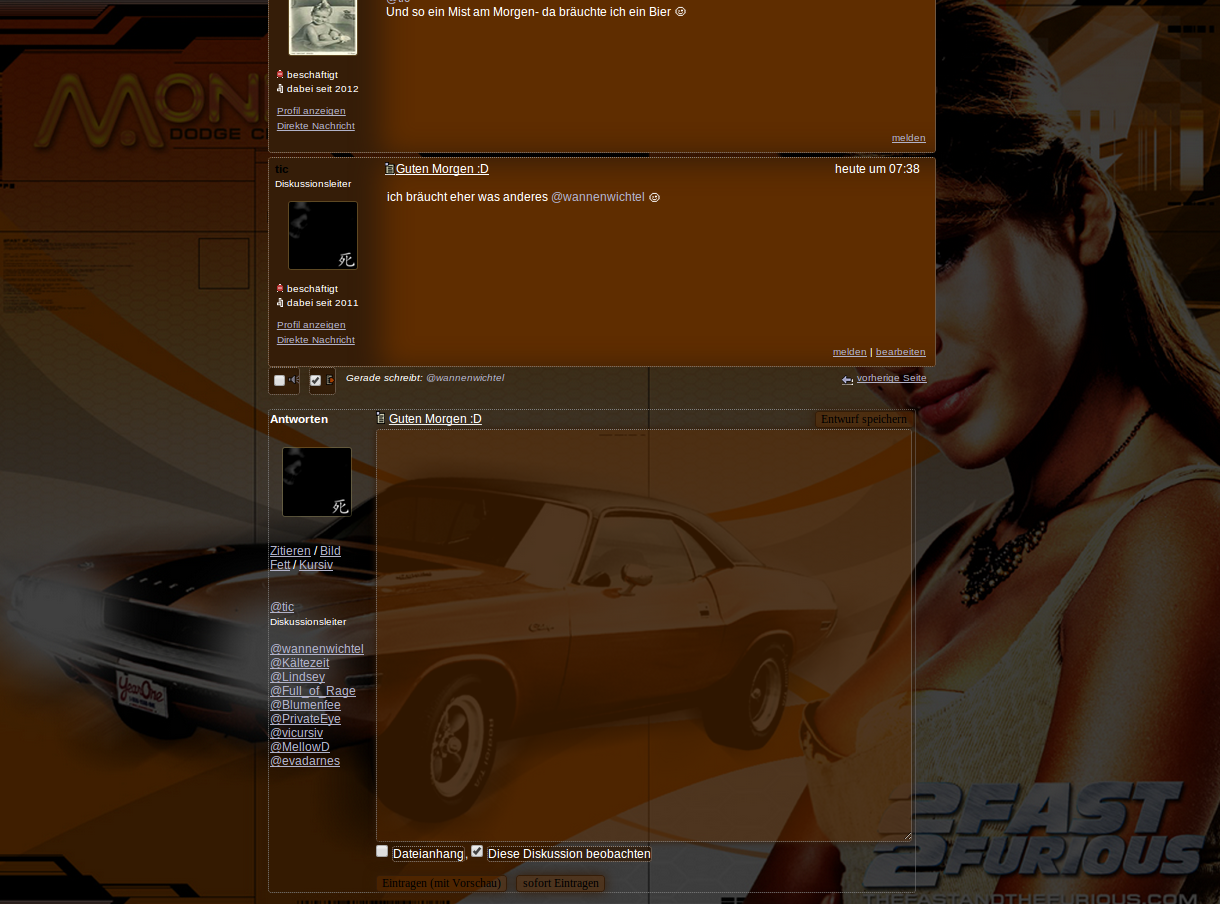The width and height of the screenshot is (1220, 904).
Task: Click bearbeiten on tic's post
Action: coord(900,352)
